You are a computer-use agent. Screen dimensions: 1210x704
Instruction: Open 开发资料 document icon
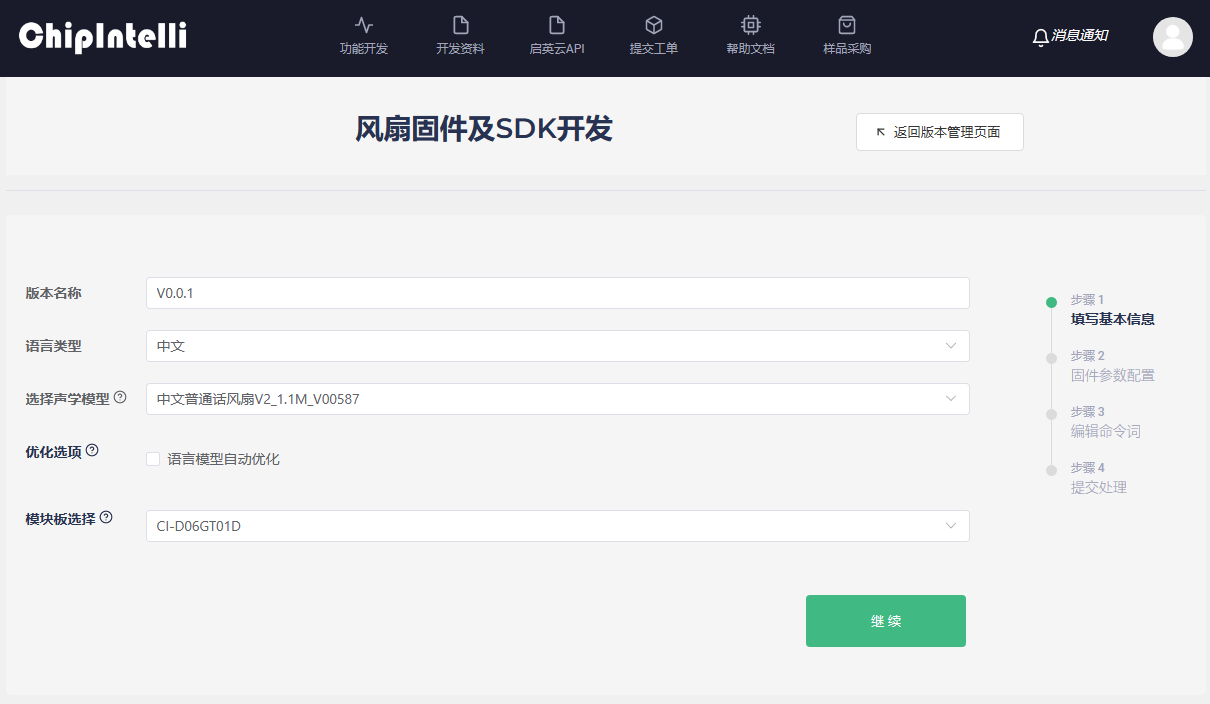(x=460, y=25)
